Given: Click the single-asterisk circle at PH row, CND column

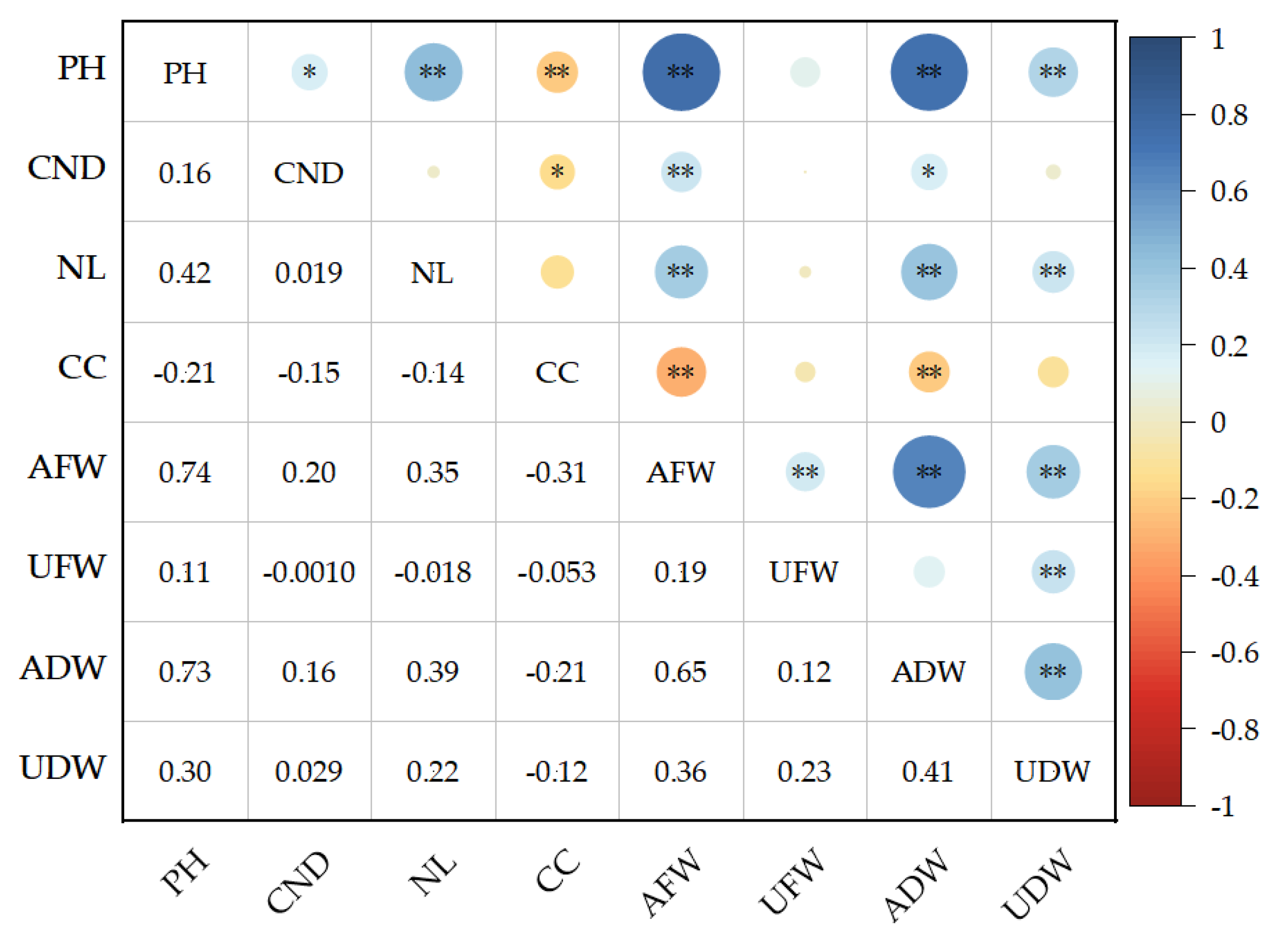Looking at the screenshot, I should (x=309, y=72).
